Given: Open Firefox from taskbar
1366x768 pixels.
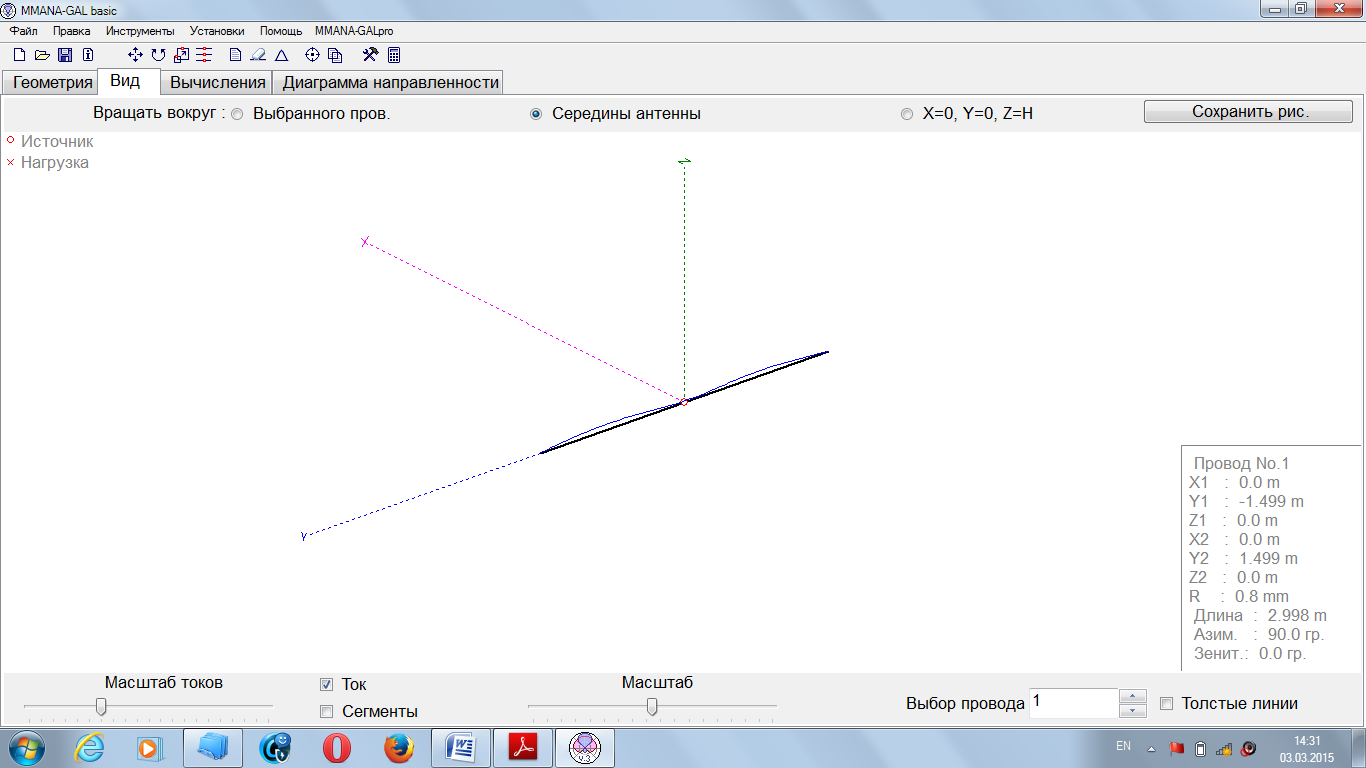Looking at the screenshot, I should 399,747.
